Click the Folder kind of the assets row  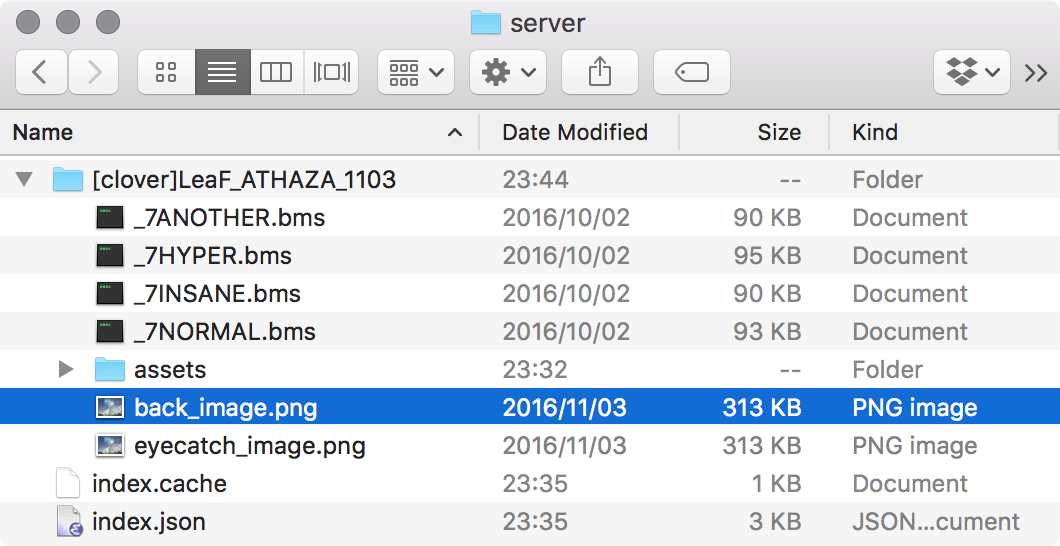point(888,370)
